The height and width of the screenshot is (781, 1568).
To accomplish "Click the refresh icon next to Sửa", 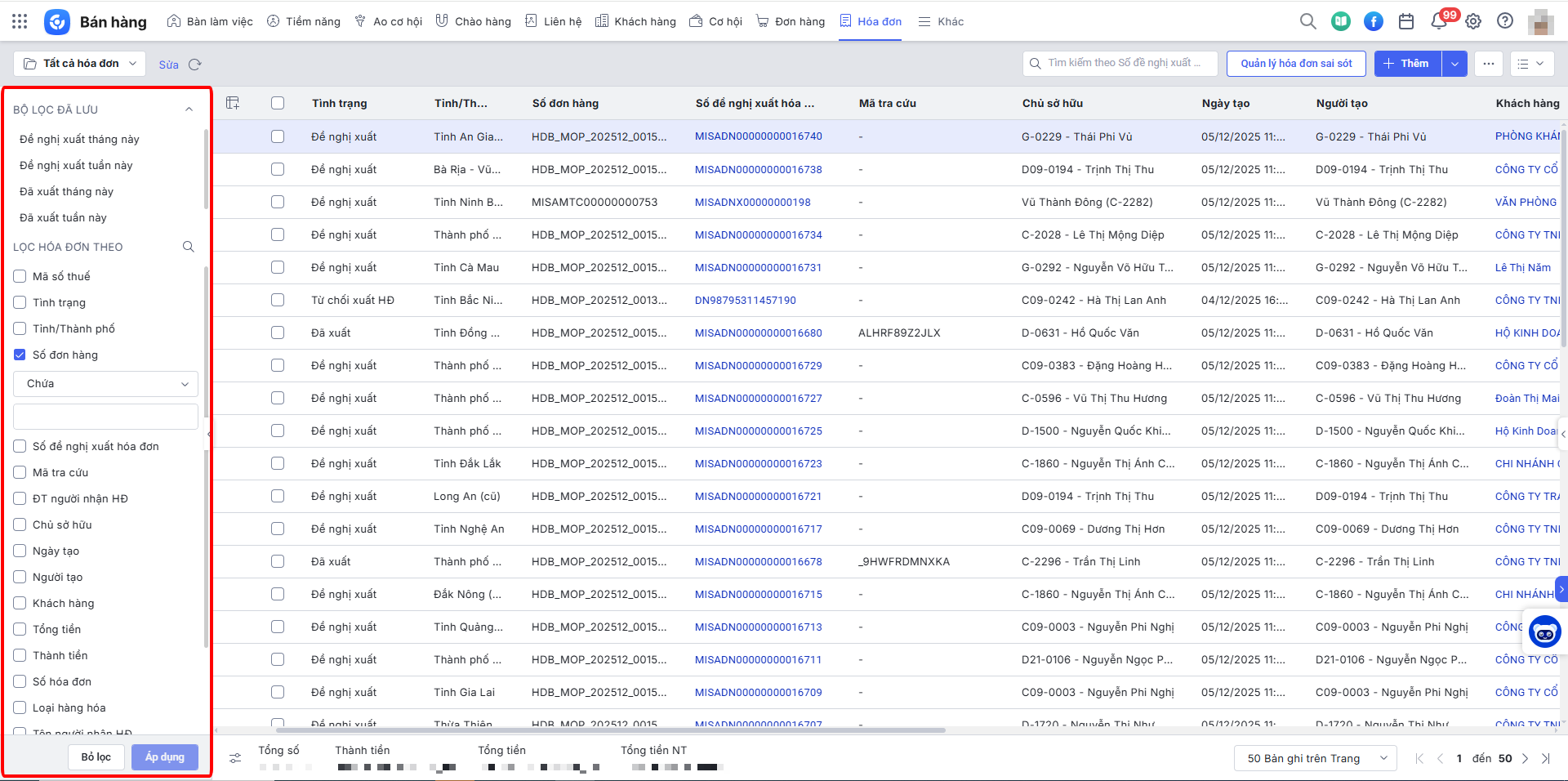I will [x=194, y=65].
